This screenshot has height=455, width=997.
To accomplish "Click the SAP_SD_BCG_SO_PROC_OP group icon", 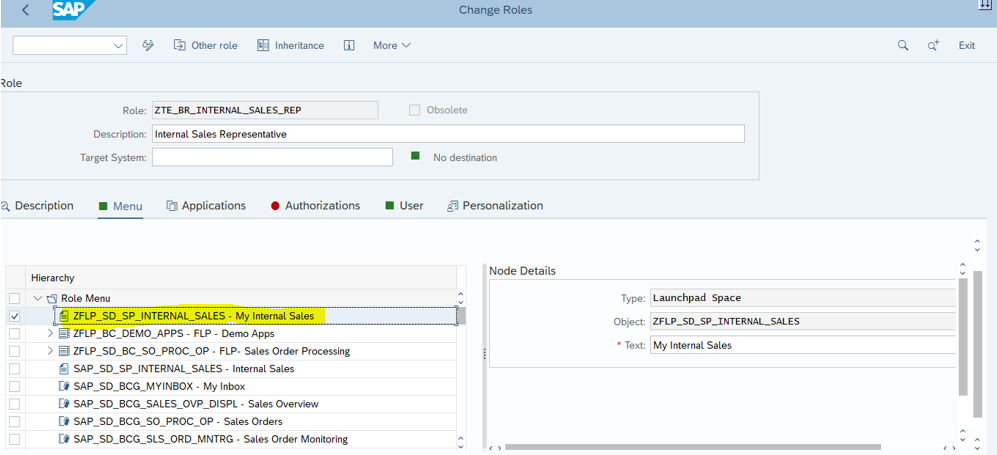I will click(x=64, y=421).
